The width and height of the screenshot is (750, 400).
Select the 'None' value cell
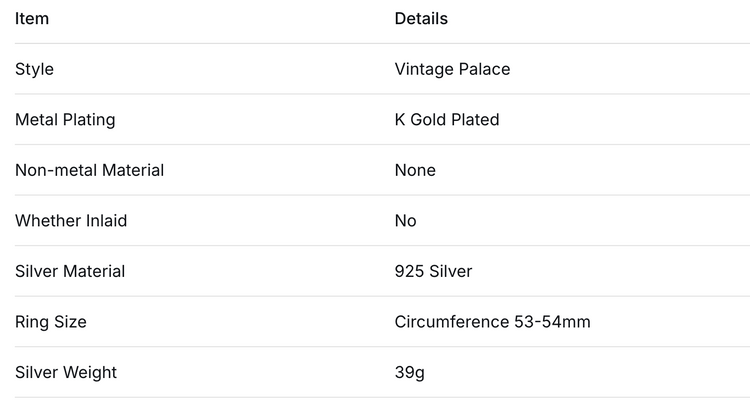[x=415, y=170]
